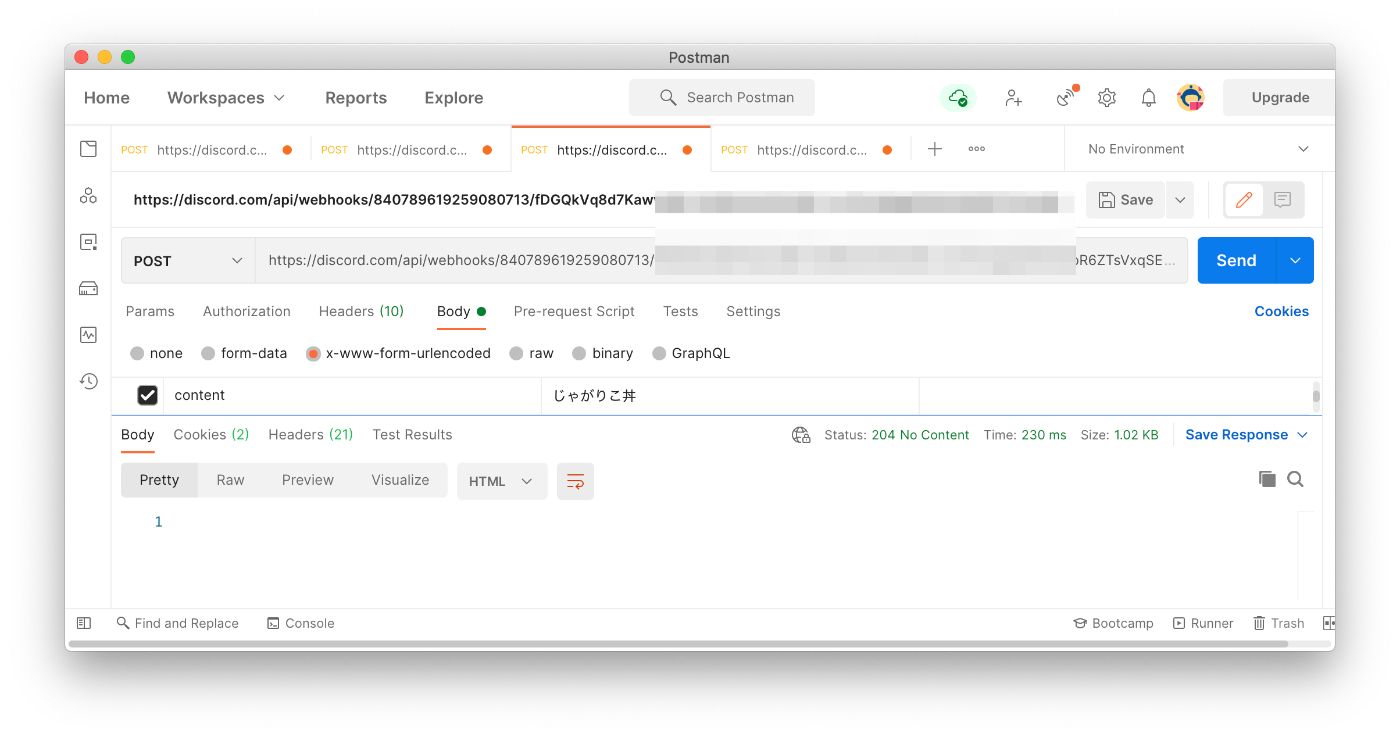The height and width of the screenshot is (737, 1400).
Task: Click the Search Postman field
Action: [722, 97]
